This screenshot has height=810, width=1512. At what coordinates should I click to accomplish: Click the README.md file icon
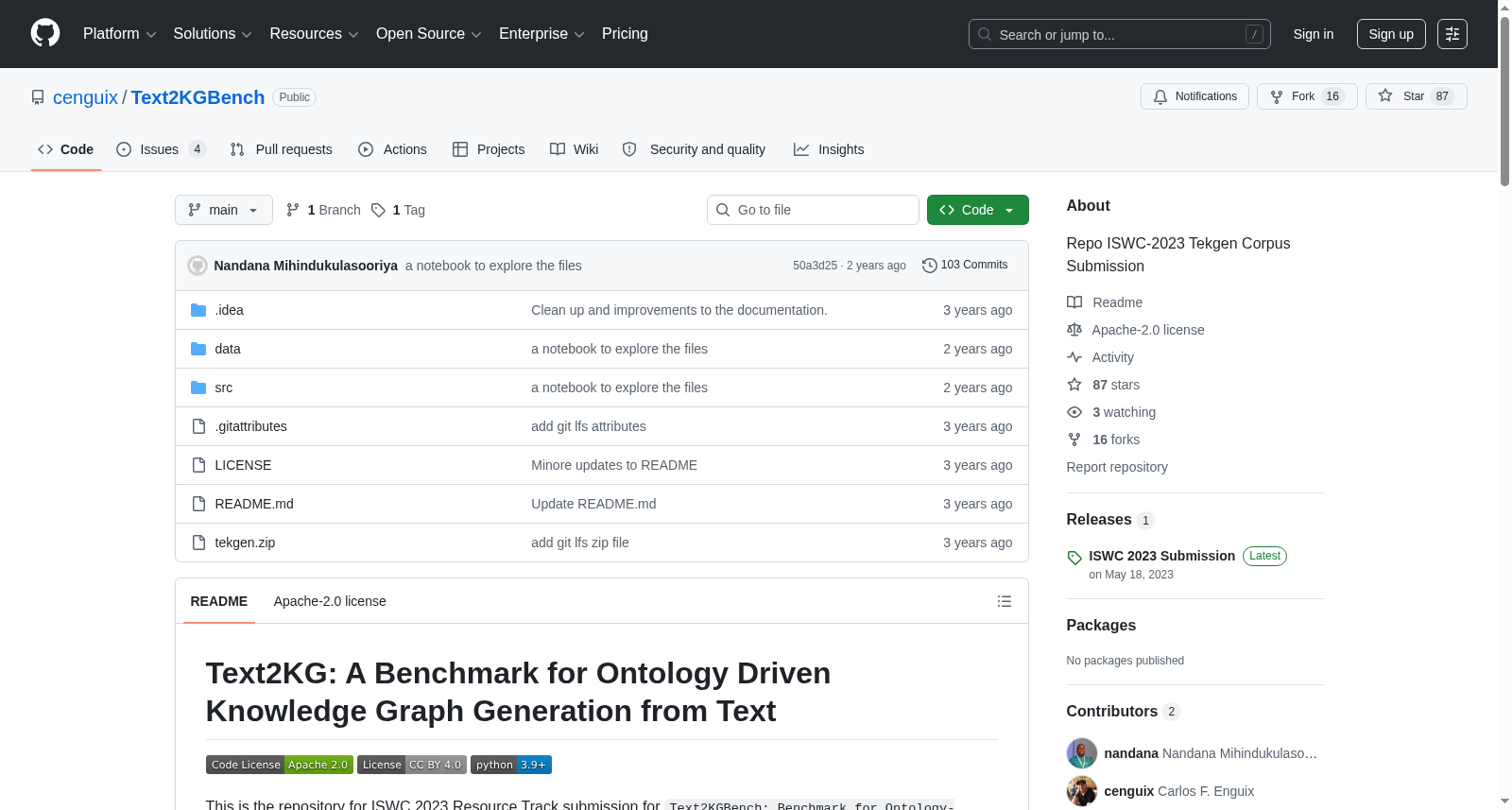point(198,504)
